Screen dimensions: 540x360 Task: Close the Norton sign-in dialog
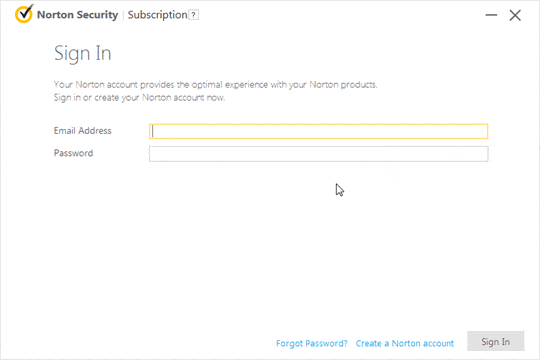[515, 15]
